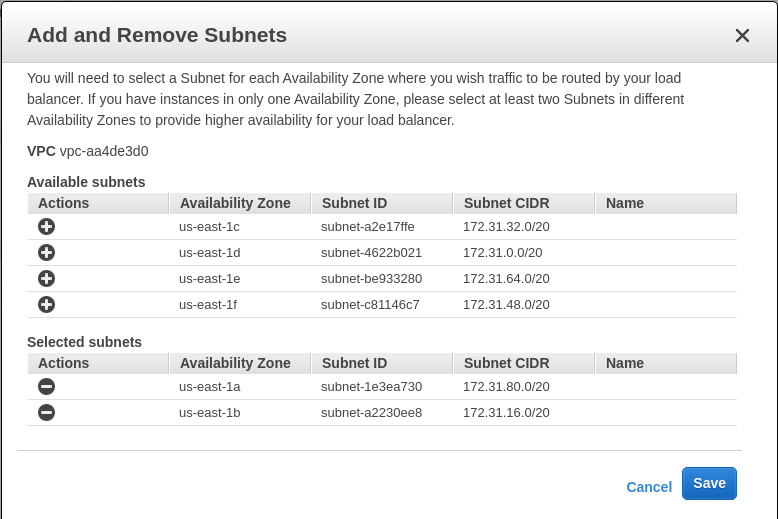Click the us-east-1f availability zone cell
The image size is (778, 519).
pyautogui.click(x=208, y=305)
